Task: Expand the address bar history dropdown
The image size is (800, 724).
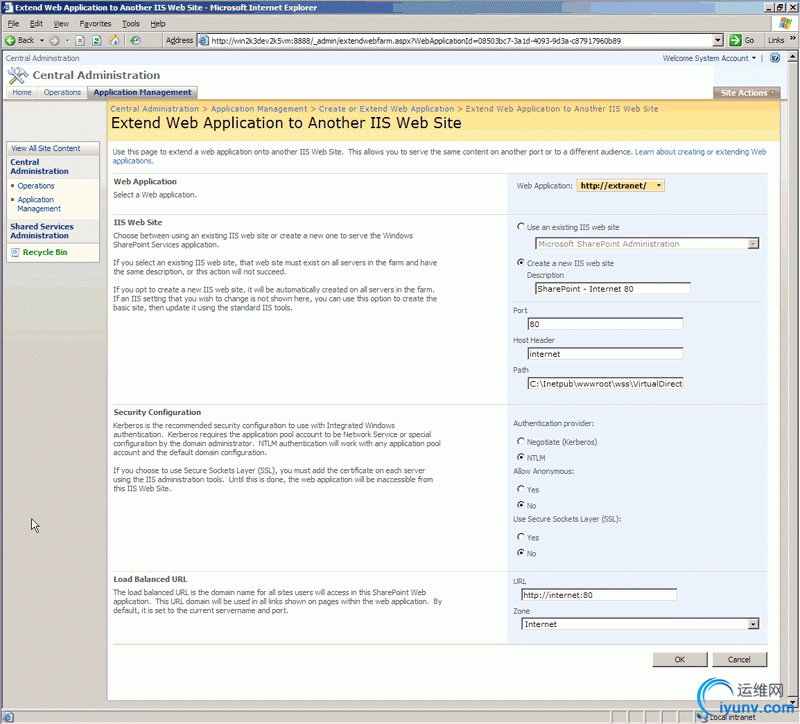Action: pos(718,40)
